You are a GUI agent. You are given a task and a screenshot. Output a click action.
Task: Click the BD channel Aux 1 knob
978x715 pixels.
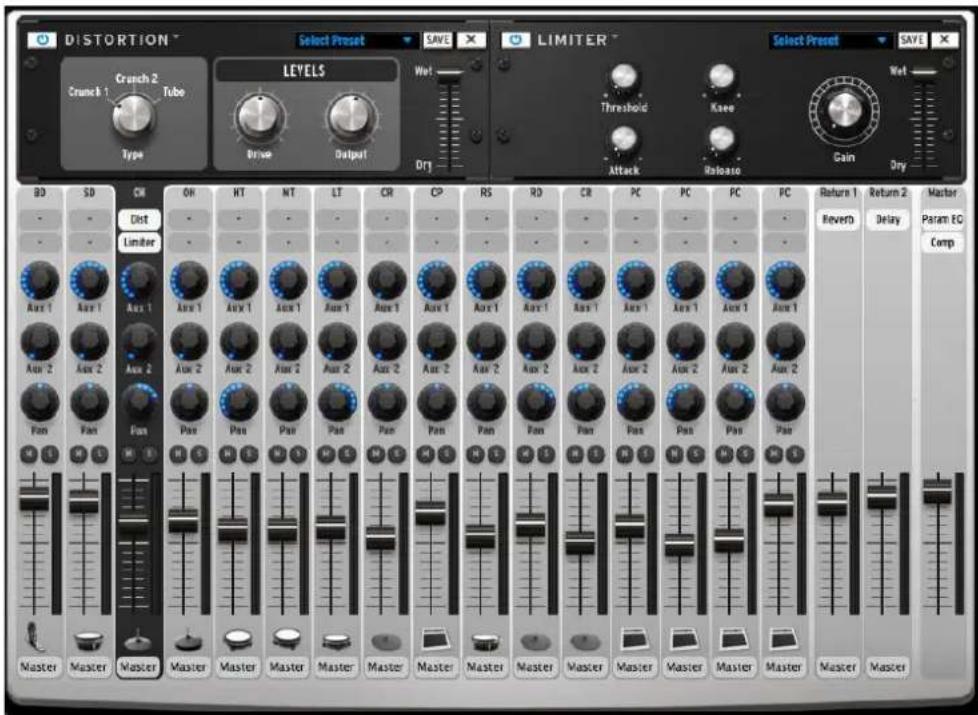pyautogui.click(x=39, y=281)
